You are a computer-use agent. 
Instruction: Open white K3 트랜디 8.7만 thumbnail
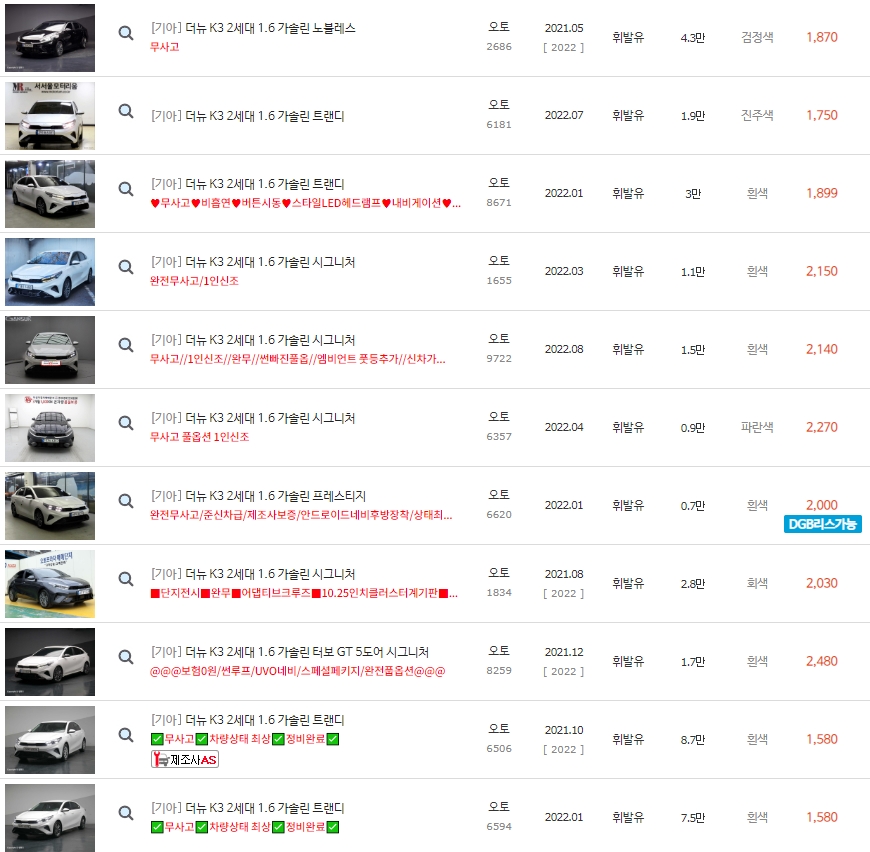pos(50,740)
